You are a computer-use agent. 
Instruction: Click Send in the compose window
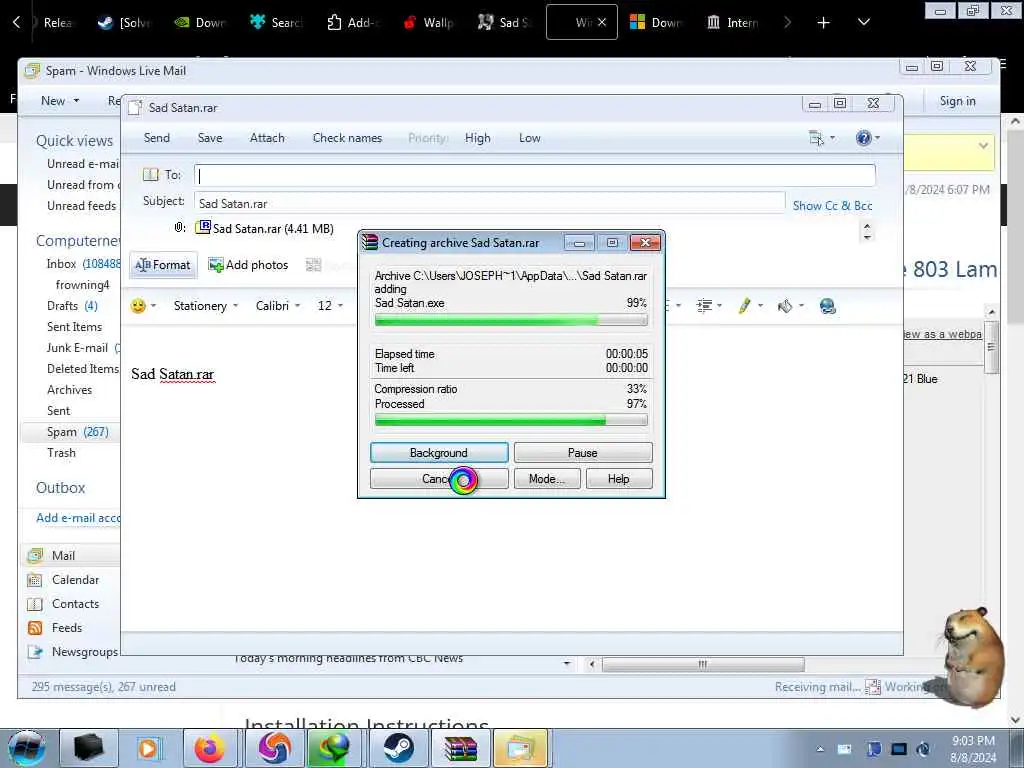point(157,138)
